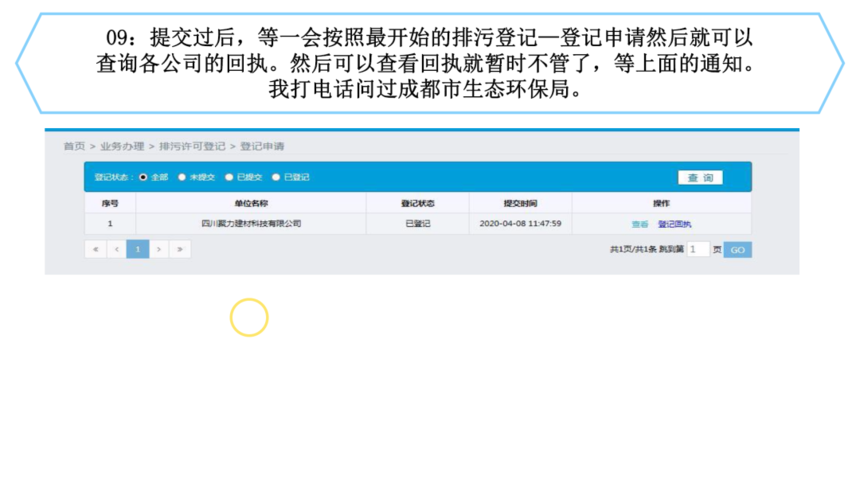Click the page number jump input field

click(x=698, y=250)
